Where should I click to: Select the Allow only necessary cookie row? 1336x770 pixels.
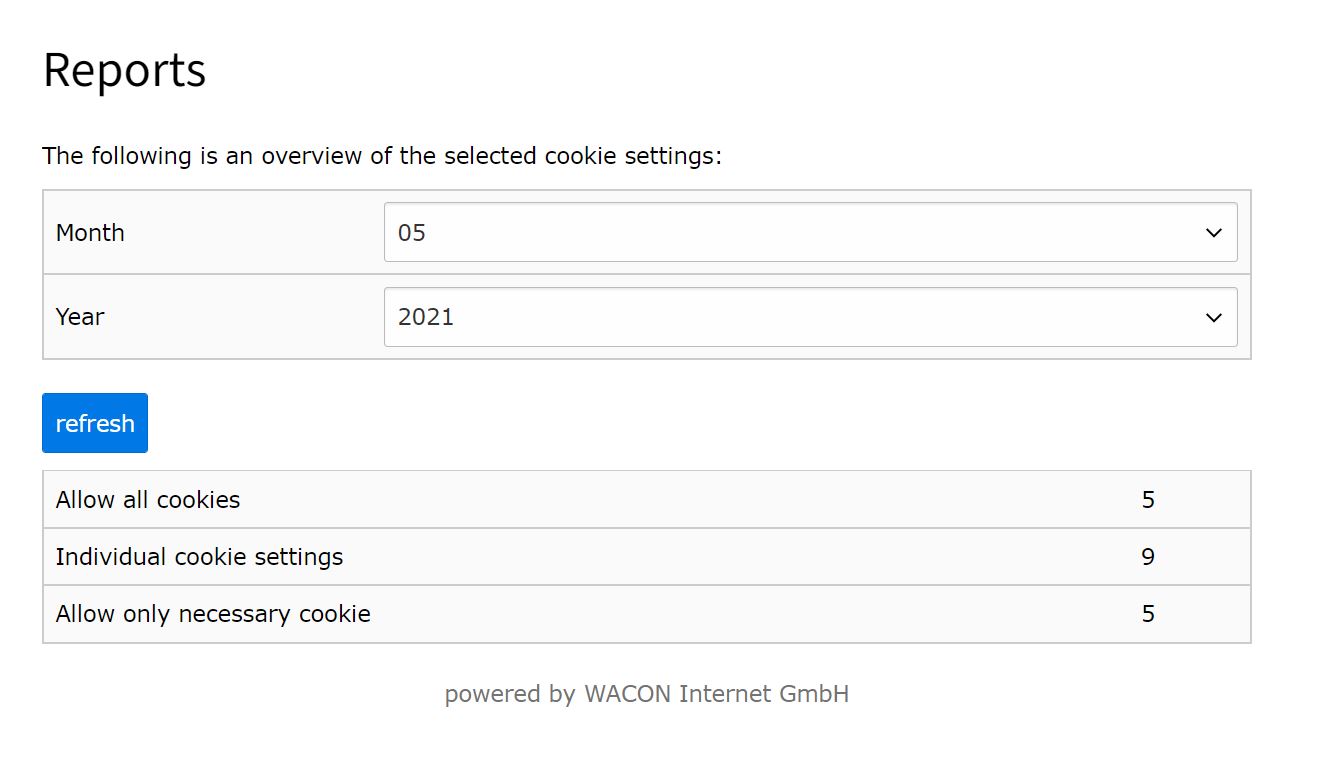pyautogui.click(x=647, y=613)
